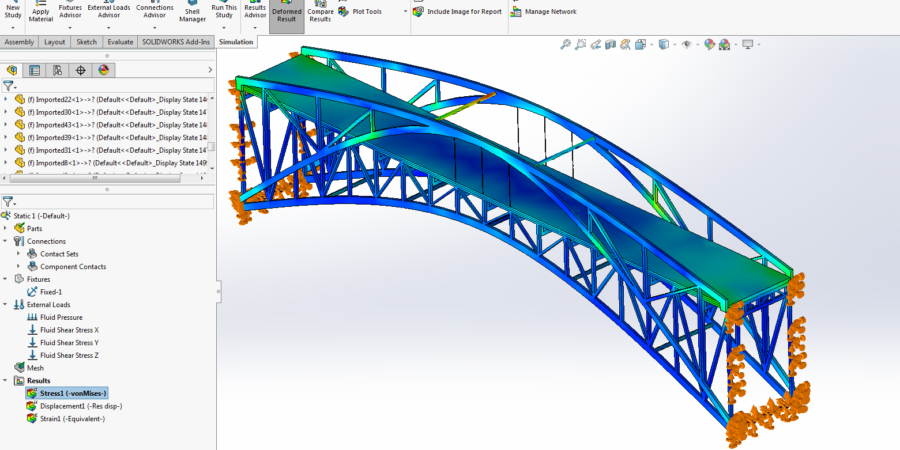
Task: Collapse the External Loads node
Action: click(x=7, y=304)
